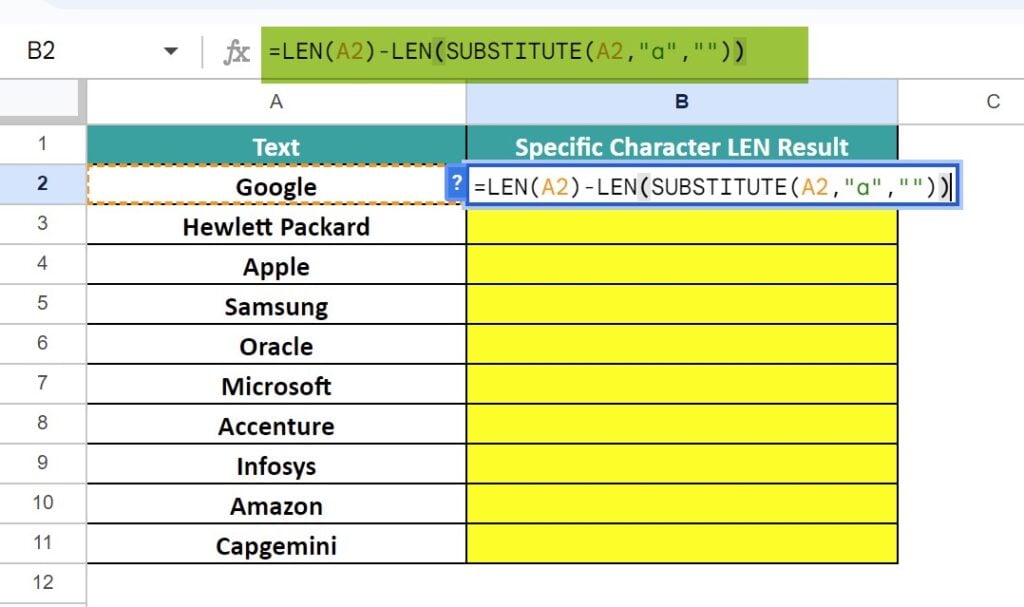Viewport: 1024px width, 607px height.
Task: Click the 'Infosys' cell
Action: (276, 464)
